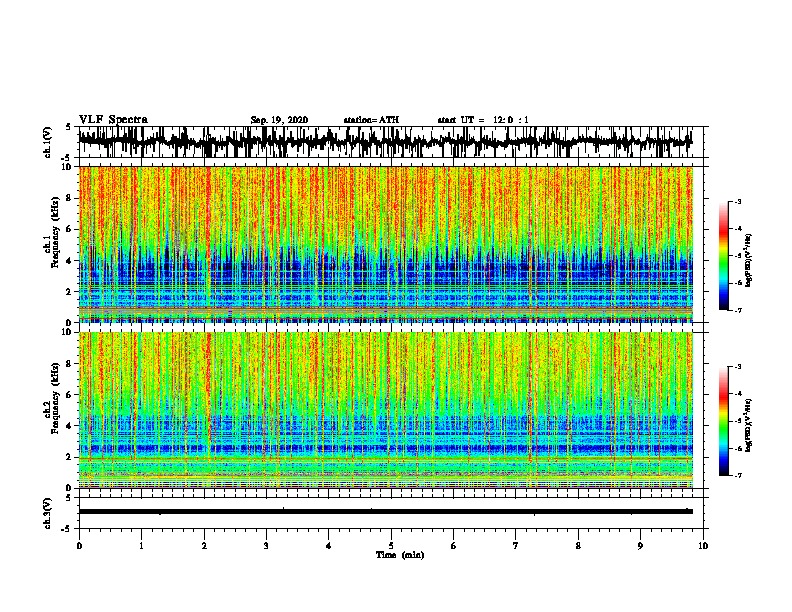
Task: Click the "8" kHz tick on ch.2 frequency axis
Action: [x=70, y=364]
